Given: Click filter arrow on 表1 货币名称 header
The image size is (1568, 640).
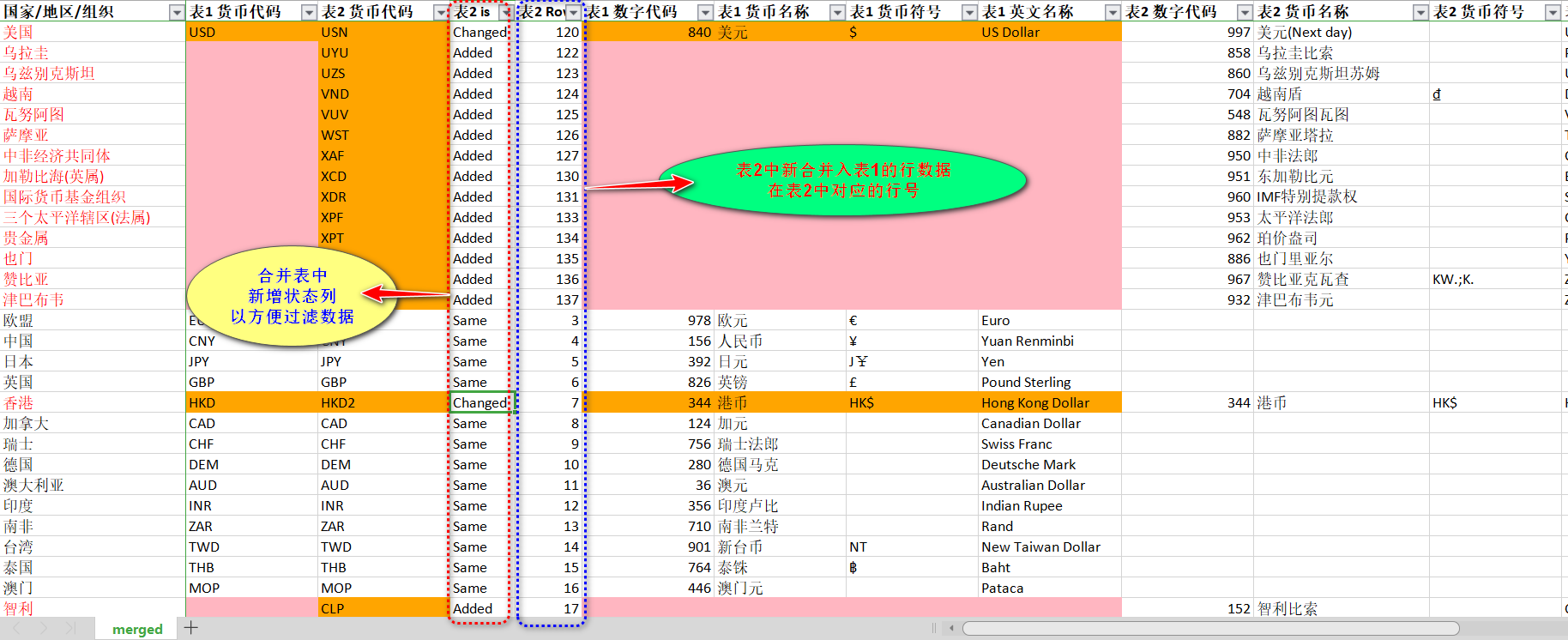Looking at the screenshot, I should click(837, 12).
